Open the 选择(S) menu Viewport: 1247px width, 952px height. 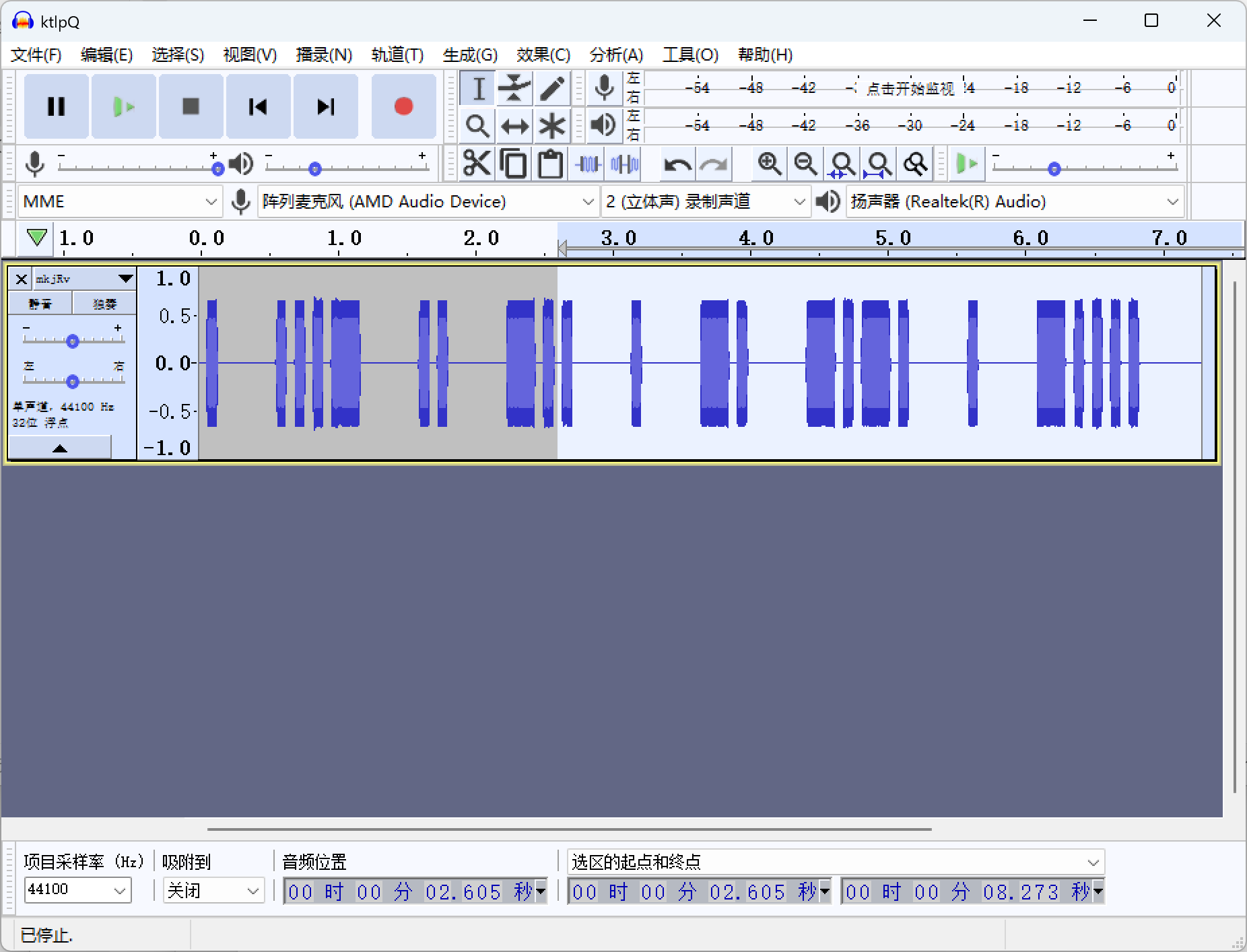178,55
